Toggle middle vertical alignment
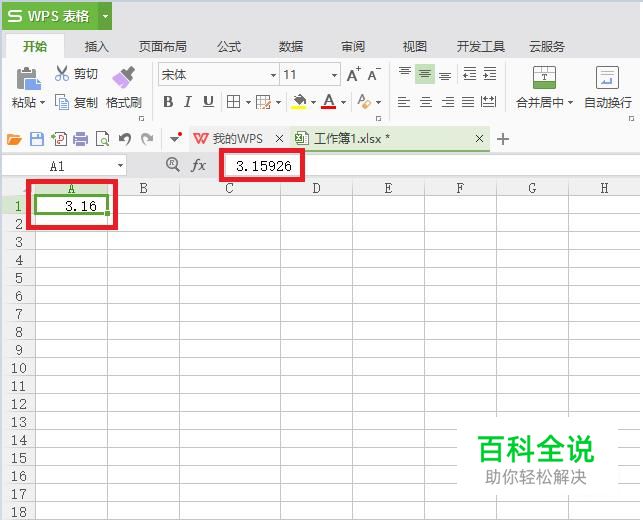 click(x=425, y=74)
